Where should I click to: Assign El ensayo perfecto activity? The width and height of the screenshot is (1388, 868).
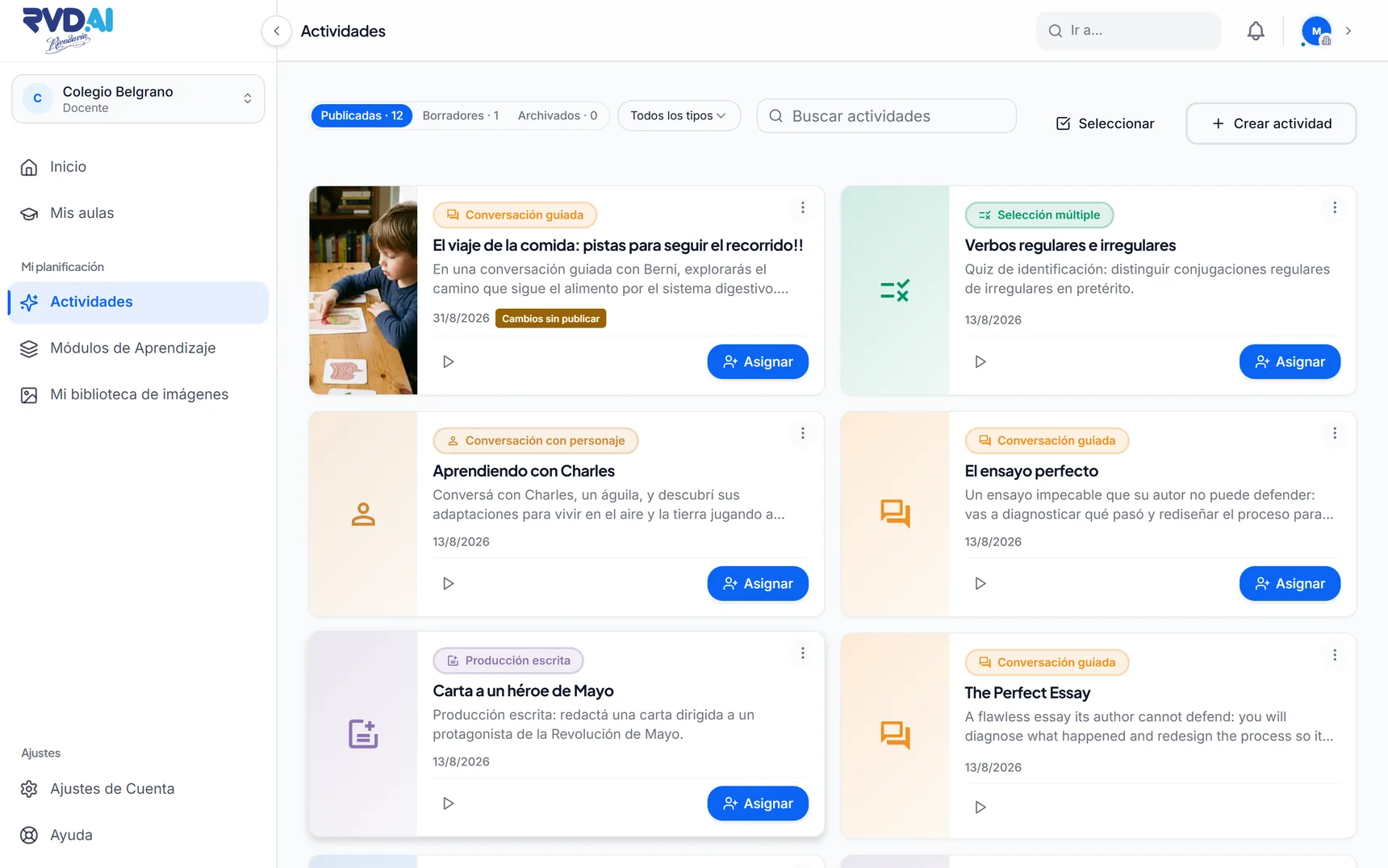pos(1290,583)
